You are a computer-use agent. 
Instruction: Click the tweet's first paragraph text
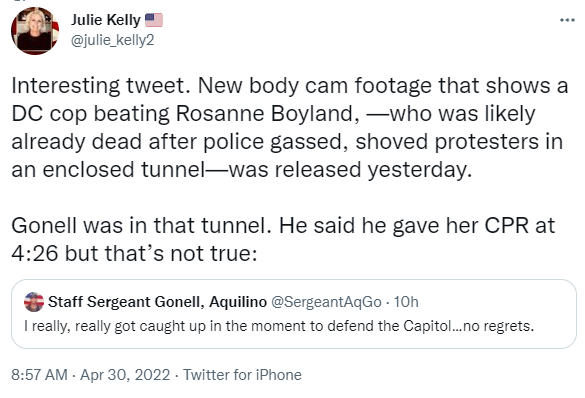[290, 128]
